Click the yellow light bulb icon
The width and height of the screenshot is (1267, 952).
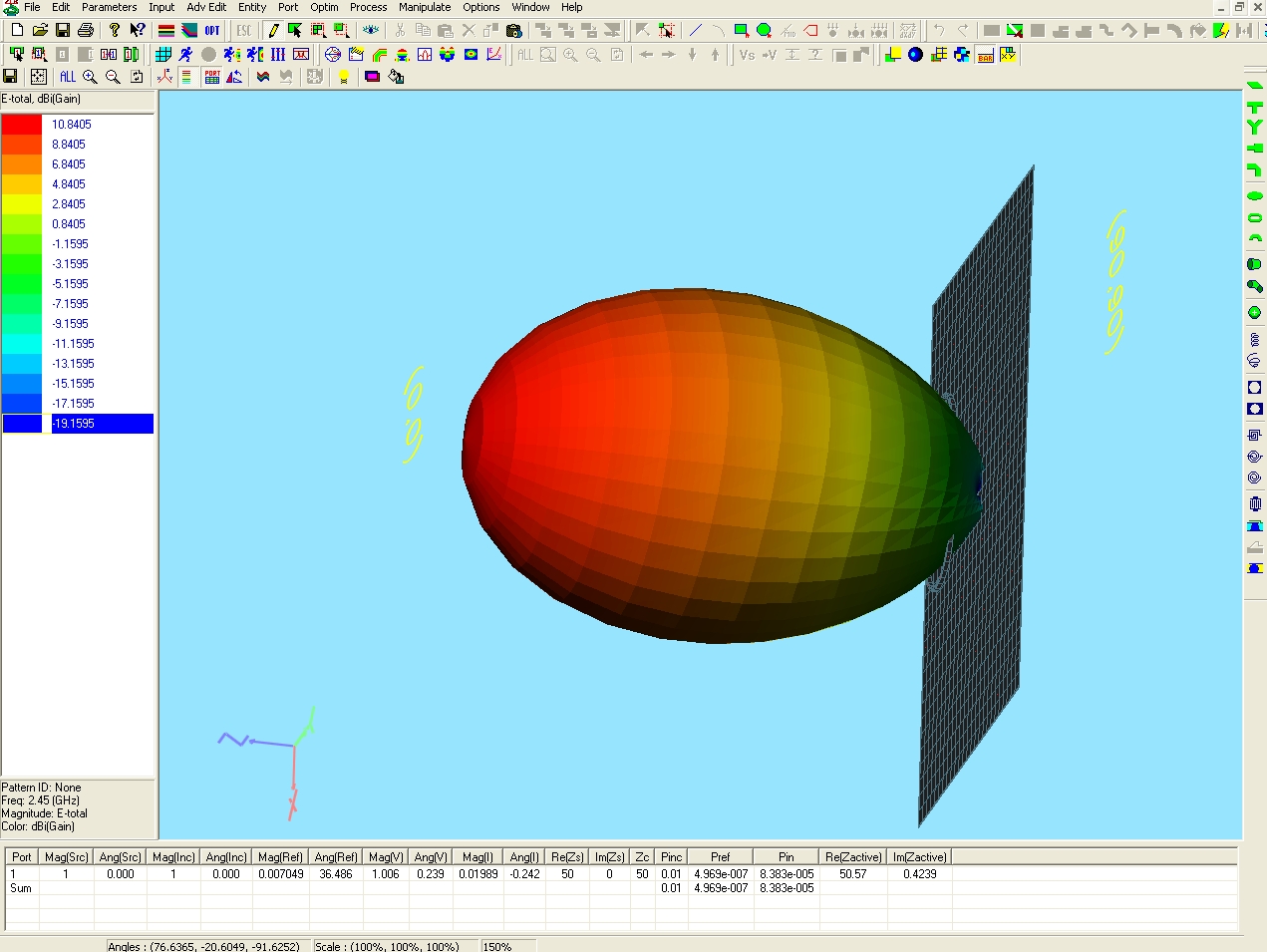pyautogui.click(x=344, y=77)
